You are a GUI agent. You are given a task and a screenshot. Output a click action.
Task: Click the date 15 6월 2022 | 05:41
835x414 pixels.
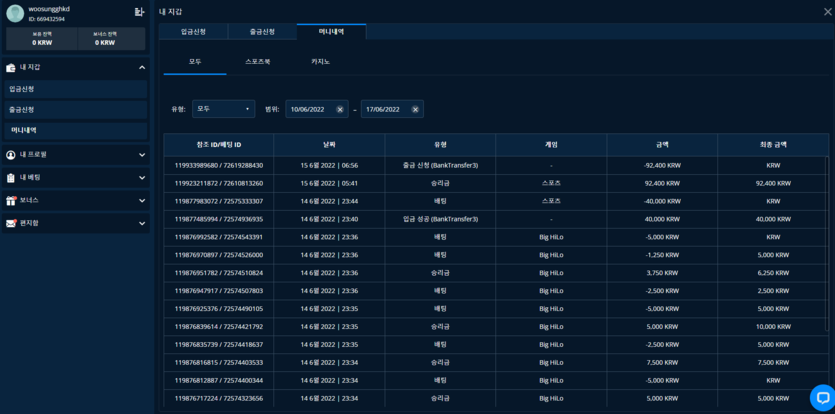329,183
